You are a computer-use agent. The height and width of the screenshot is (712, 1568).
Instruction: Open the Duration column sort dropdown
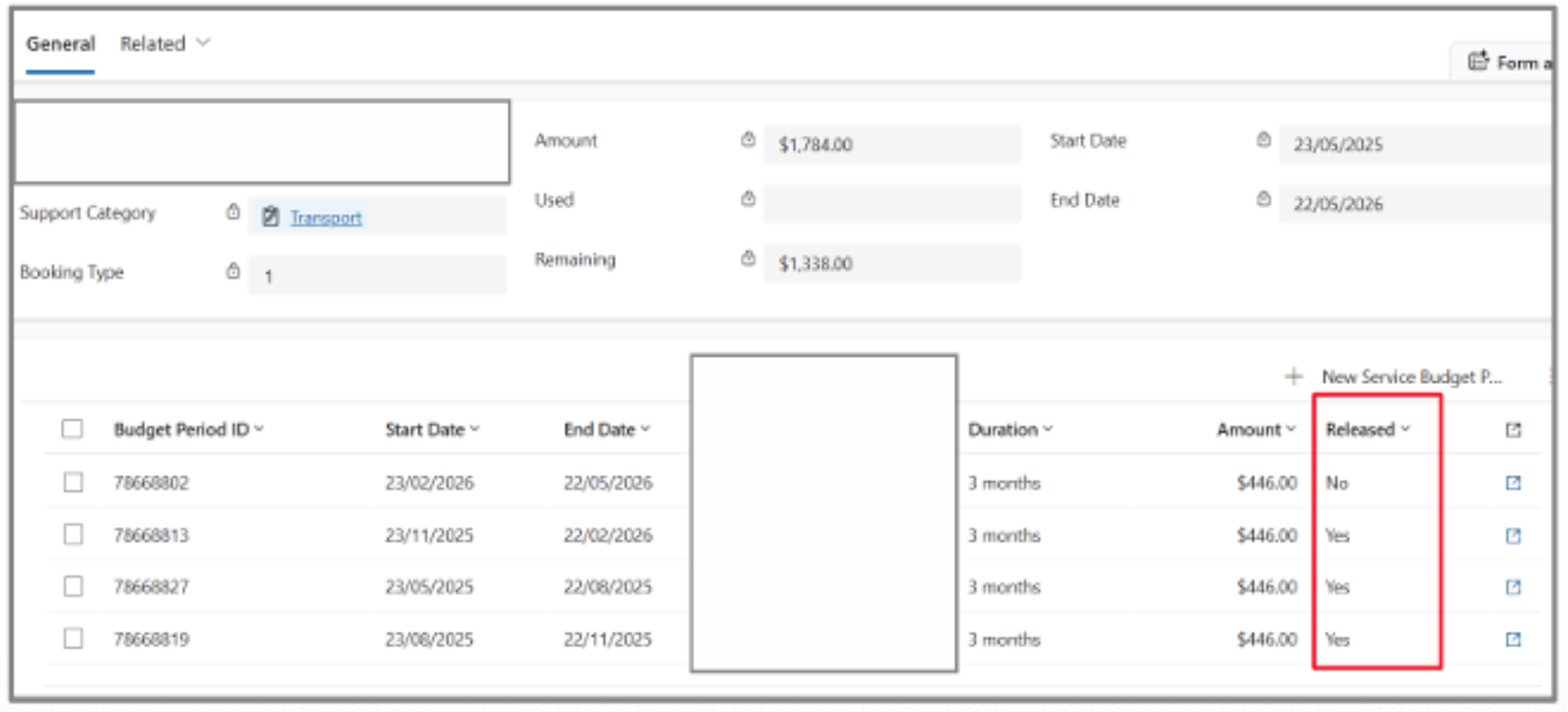pyautogui.click(x=1047, y=429)
